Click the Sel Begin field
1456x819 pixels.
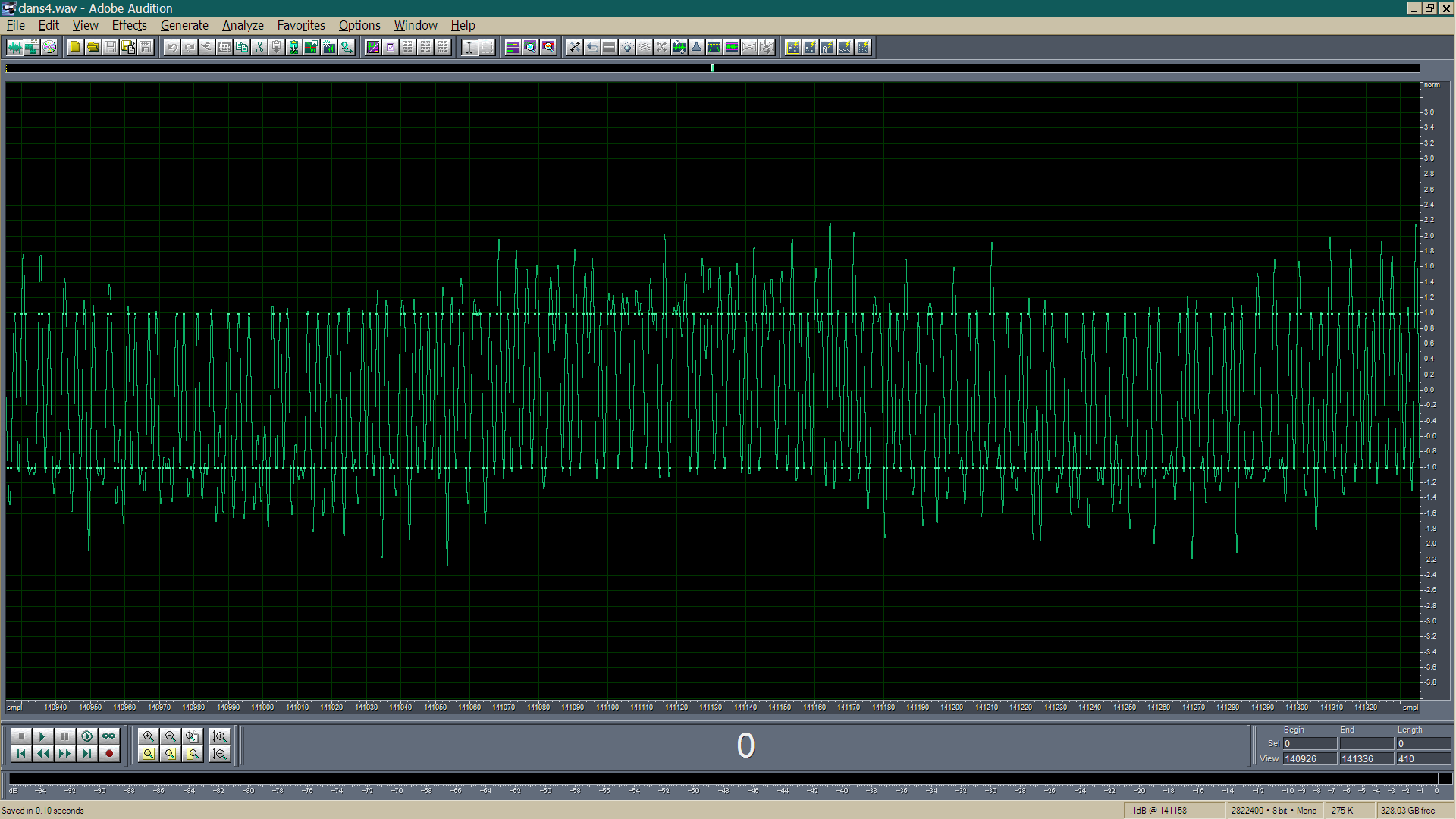click(1310, 743)
